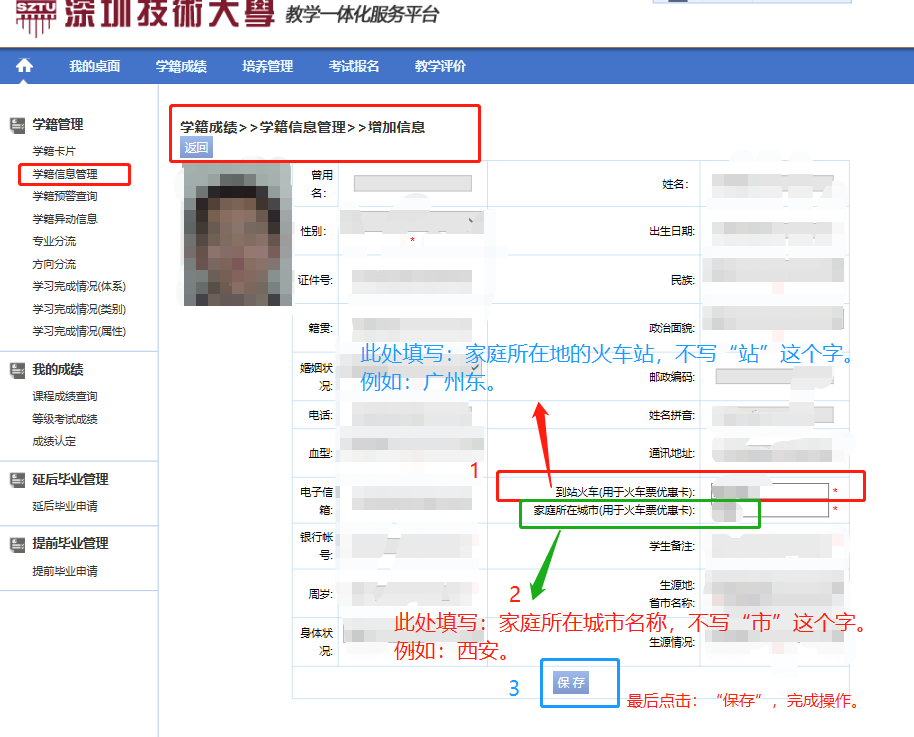Open 教学评价 menu
This screenshot has height=737, width=914.
440,66
